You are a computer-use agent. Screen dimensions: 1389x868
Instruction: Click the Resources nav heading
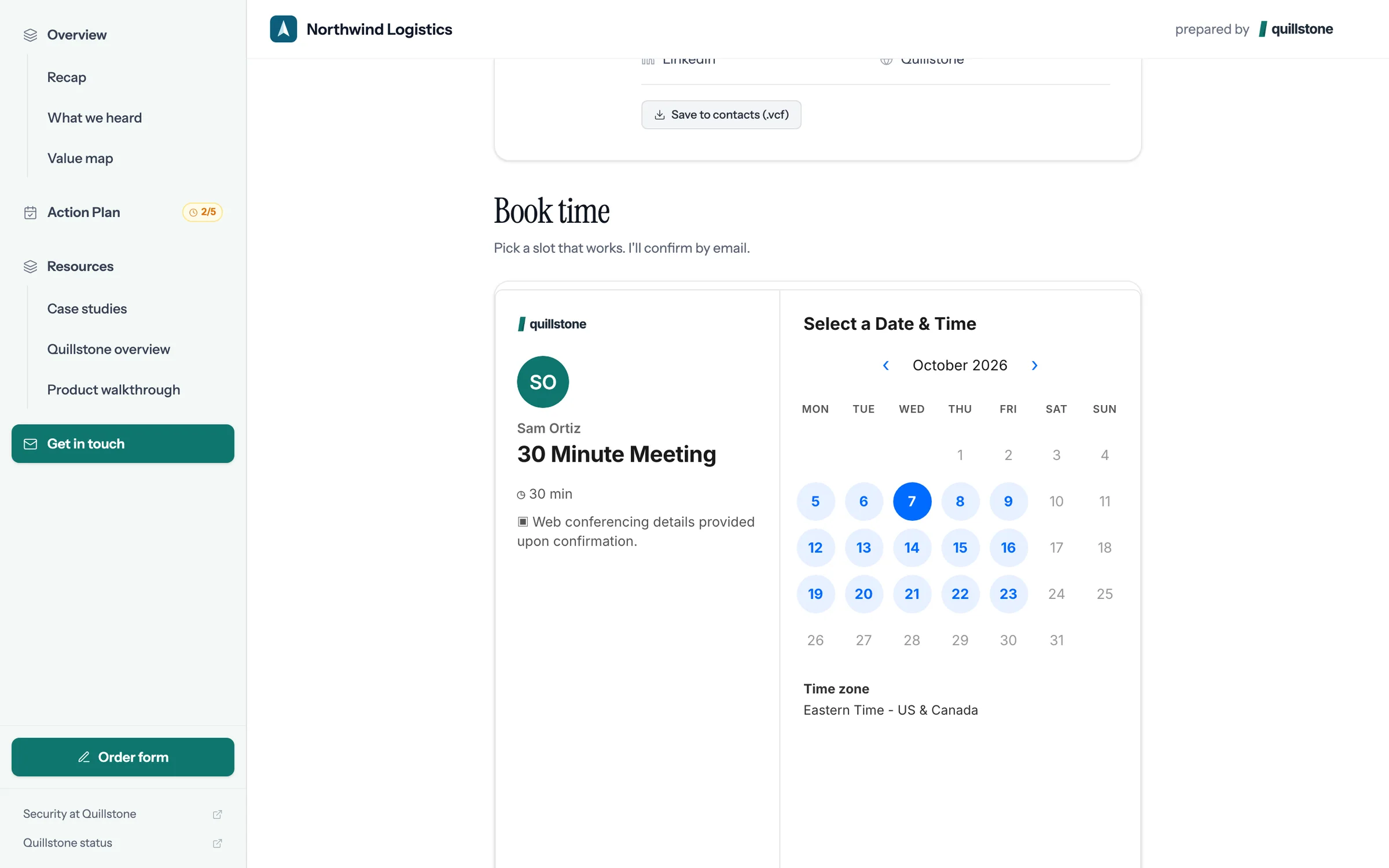(80, 266)
